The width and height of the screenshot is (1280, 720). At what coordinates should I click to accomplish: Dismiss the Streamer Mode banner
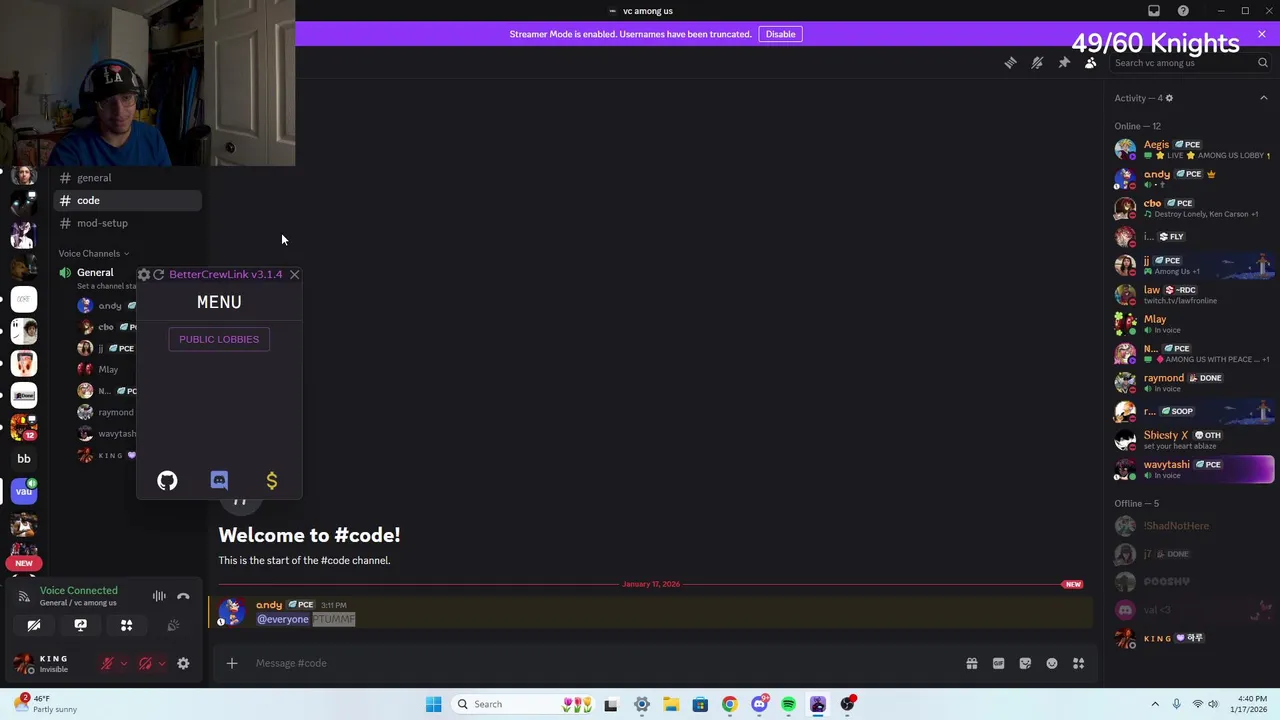point(1261,34)
